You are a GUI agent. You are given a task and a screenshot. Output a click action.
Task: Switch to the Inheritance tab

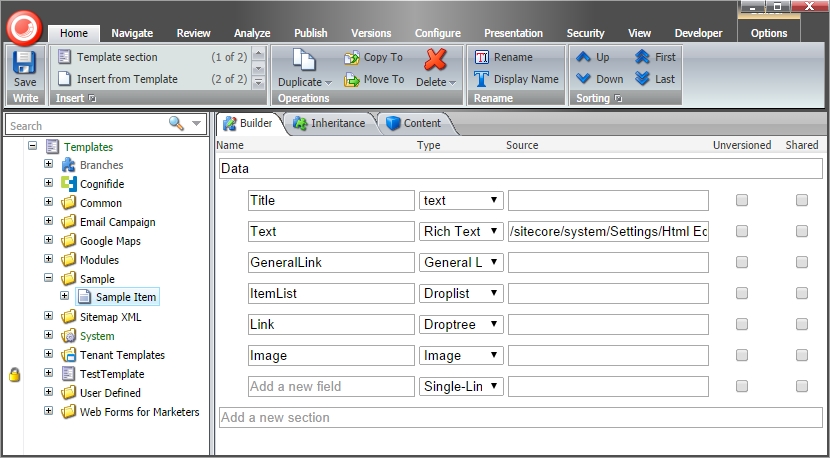[329, 123]
